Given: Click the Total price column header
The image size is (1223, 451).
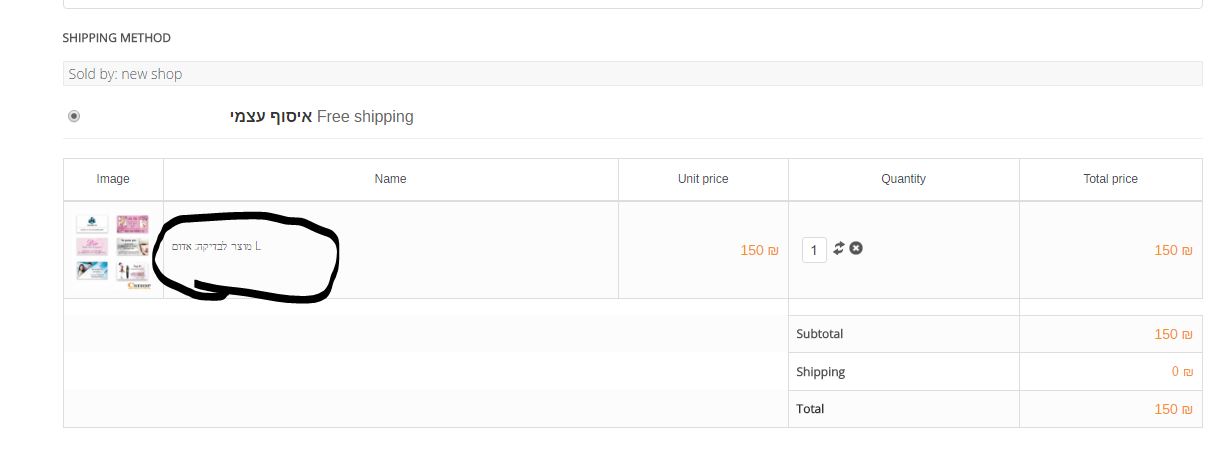Looking at the screenshot, I should point(1110,179).
